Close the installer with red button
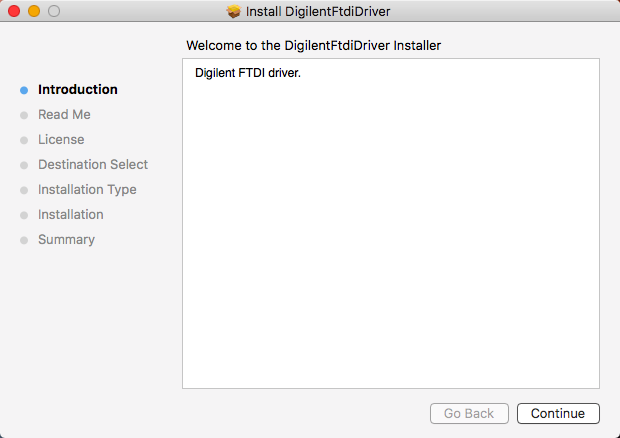Image resolution: width=620 pixels, height=438 pixels. (x=14, y=11)
